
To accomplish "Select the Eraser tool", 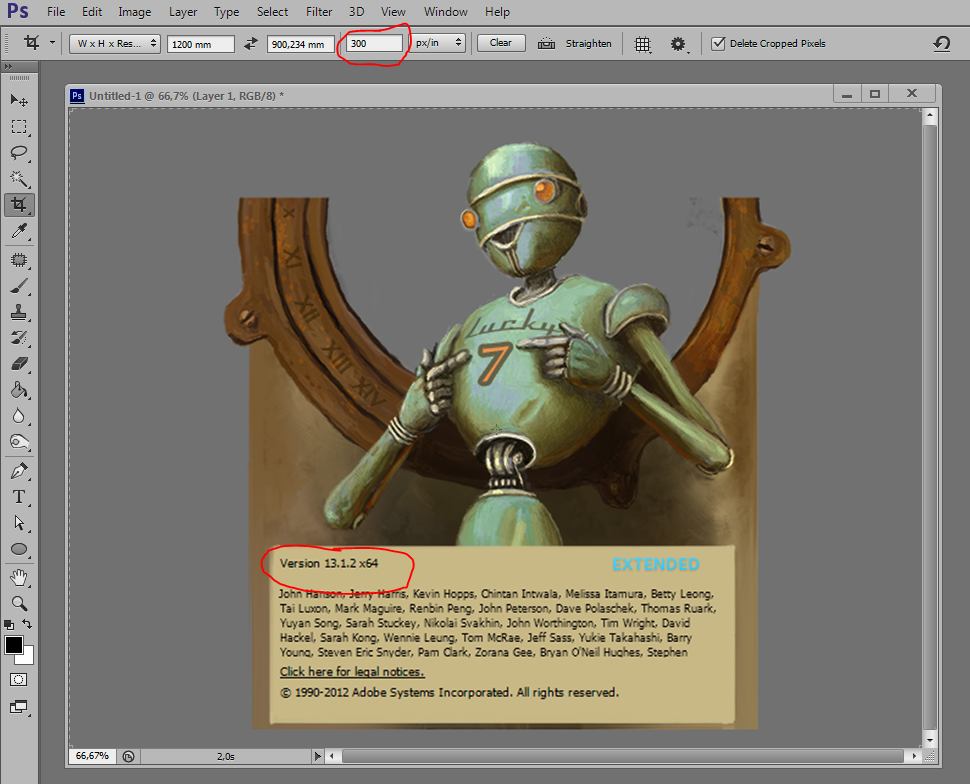I will coord(19,364).
